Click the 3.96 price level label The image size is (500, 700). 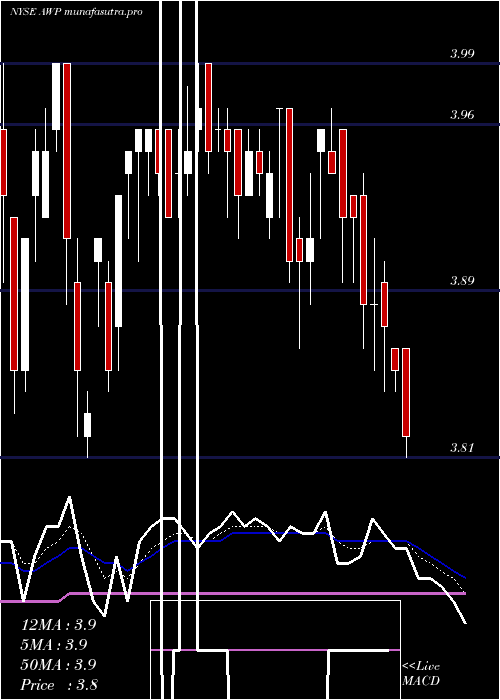click(x=462, y=115)
